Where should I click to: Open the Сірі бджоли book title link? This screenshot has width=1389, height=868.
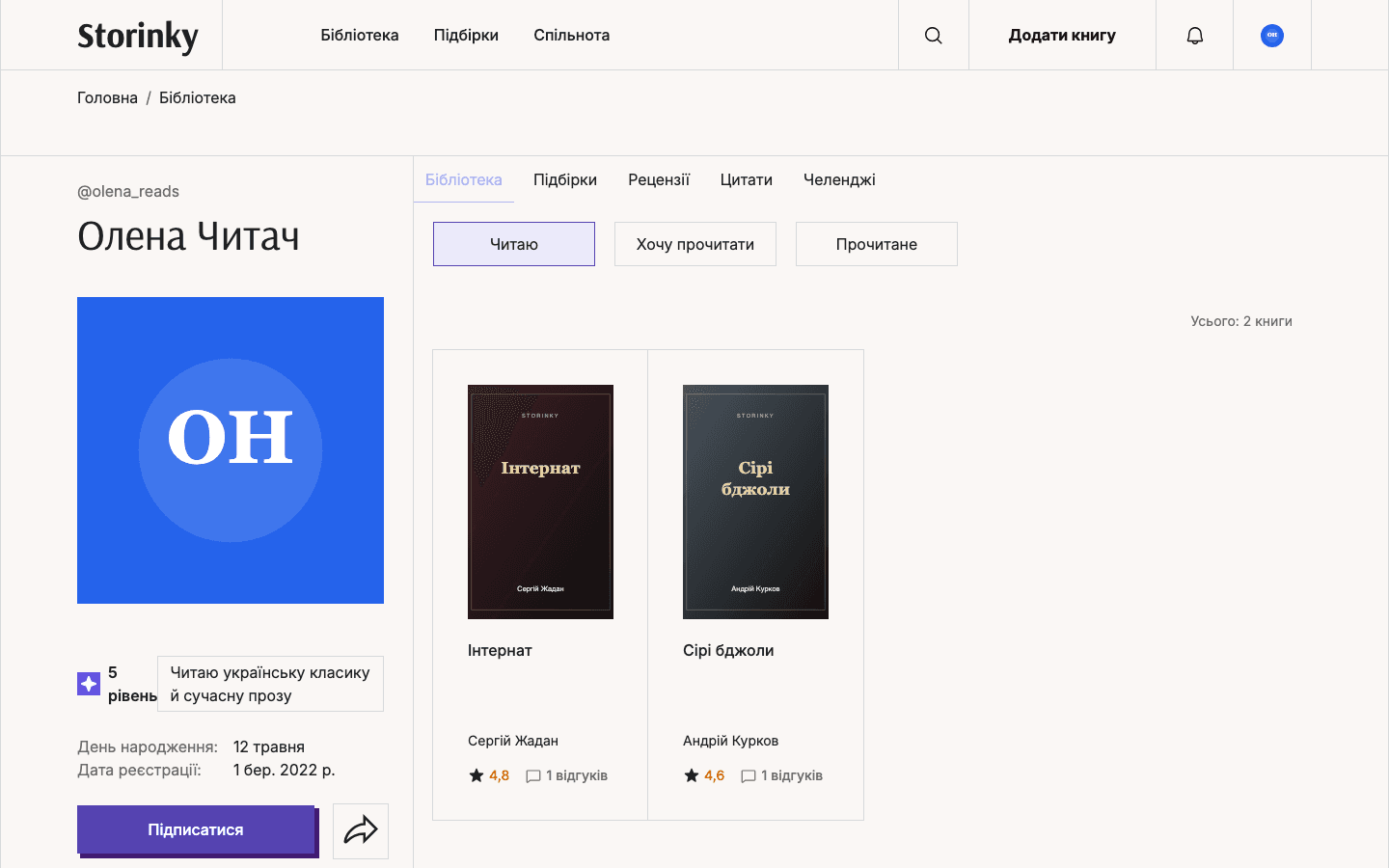click(x=728, y=650)
